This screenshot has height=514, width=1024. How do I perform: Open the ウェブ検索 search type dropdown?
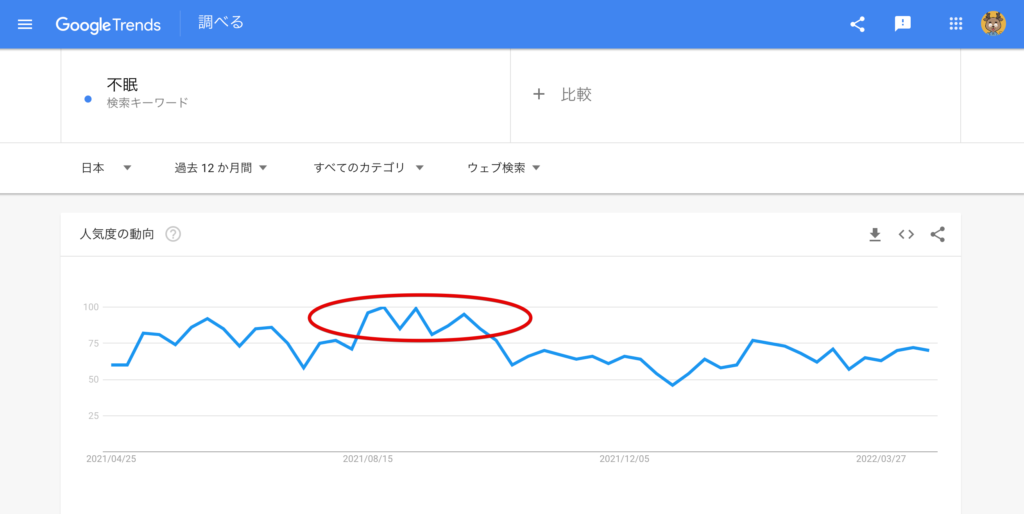(504, 168)
